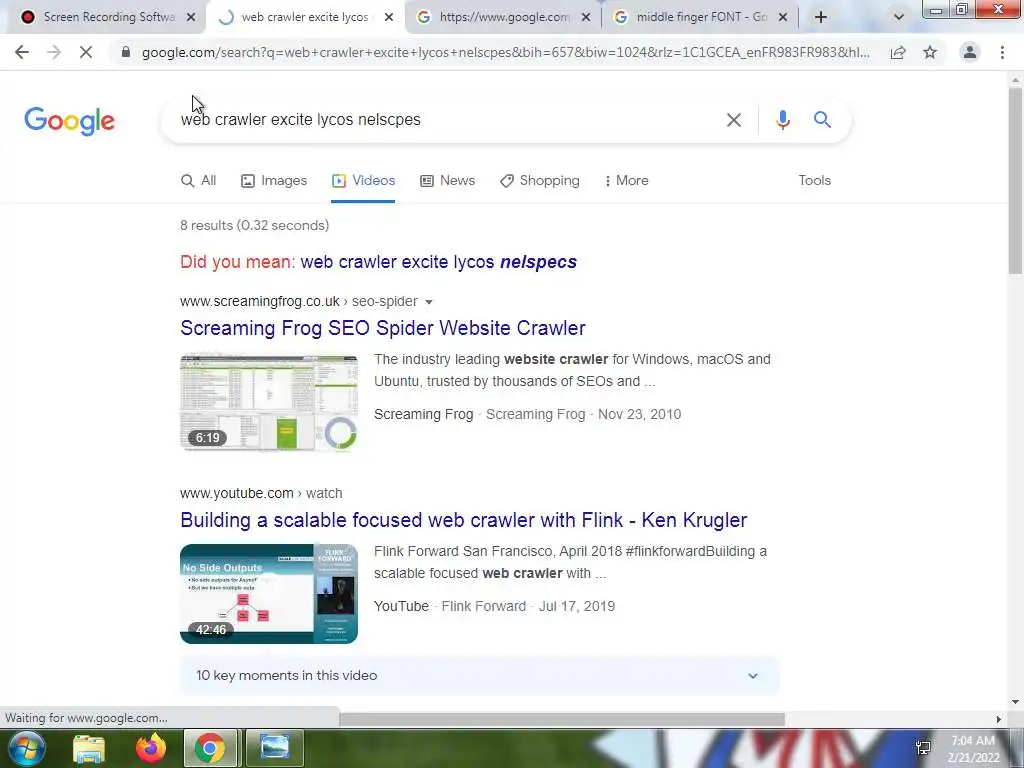This screenshot has width=1024, height=768.
Task: Click scroll right arrow of horizontal scrollbar
Action: tap(999, 719)
